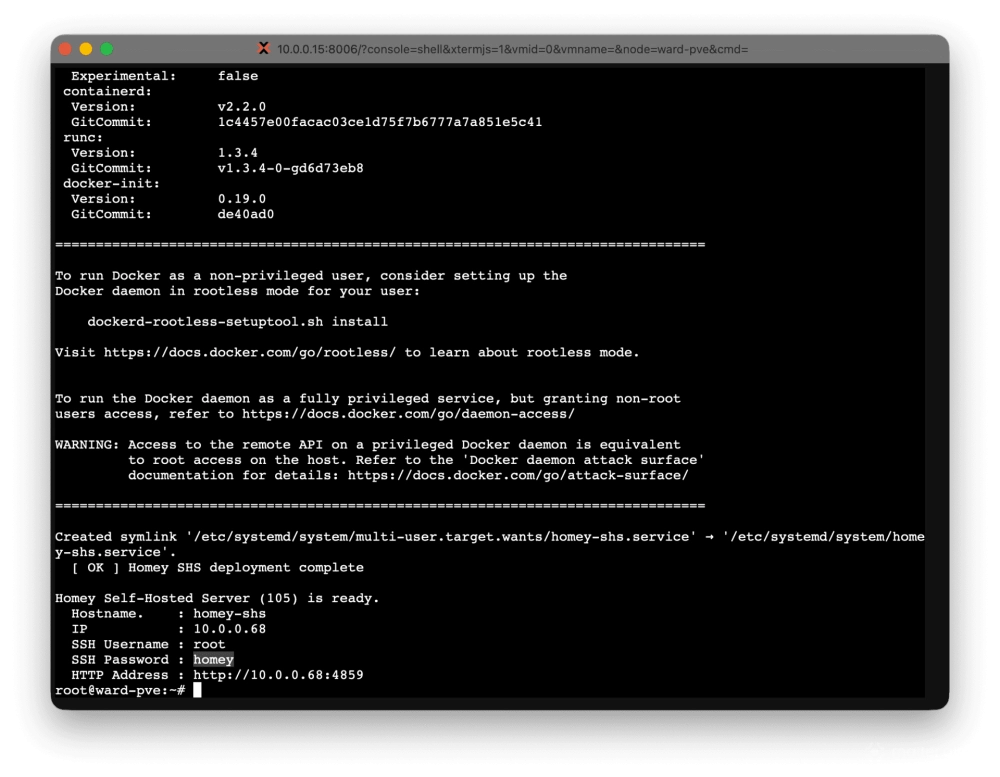Click the terminal cursor block at prompt
Screen dimensions: 1000x777
197,690
